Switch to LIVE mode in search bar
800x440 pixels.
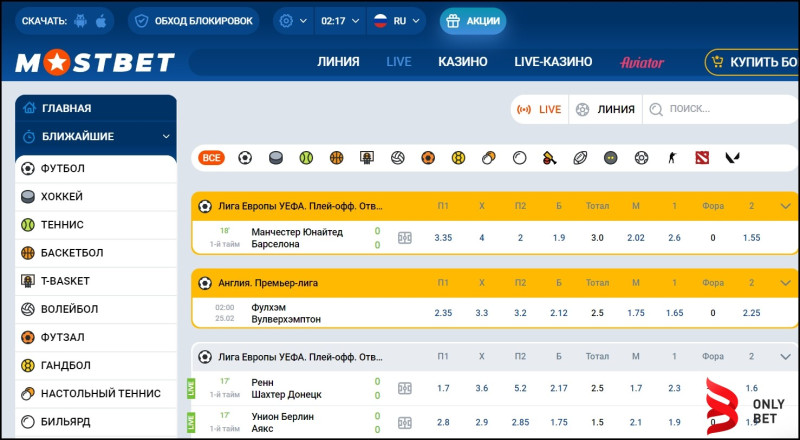[539, 109]
